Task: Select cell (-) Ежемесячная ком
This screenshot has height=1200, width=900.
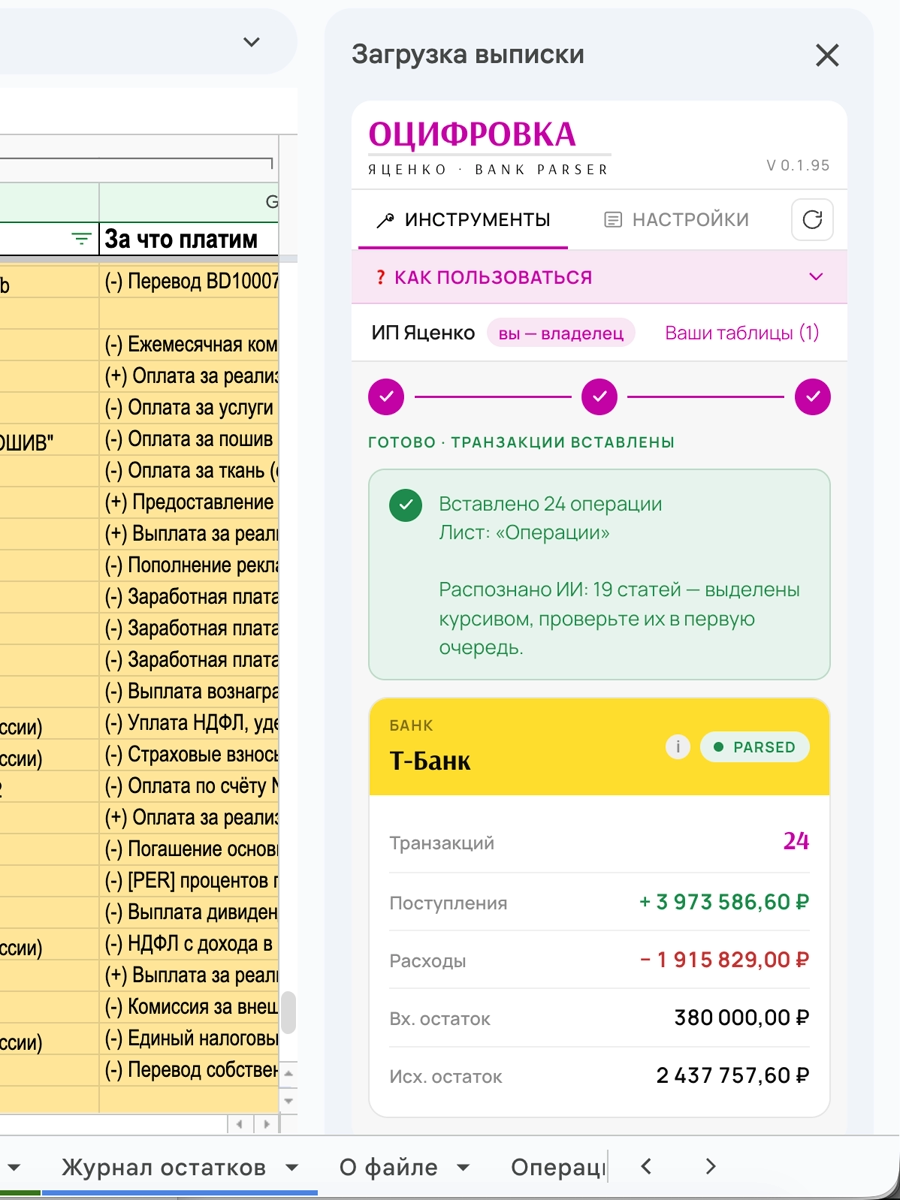Action: click(x=189, y=345)
